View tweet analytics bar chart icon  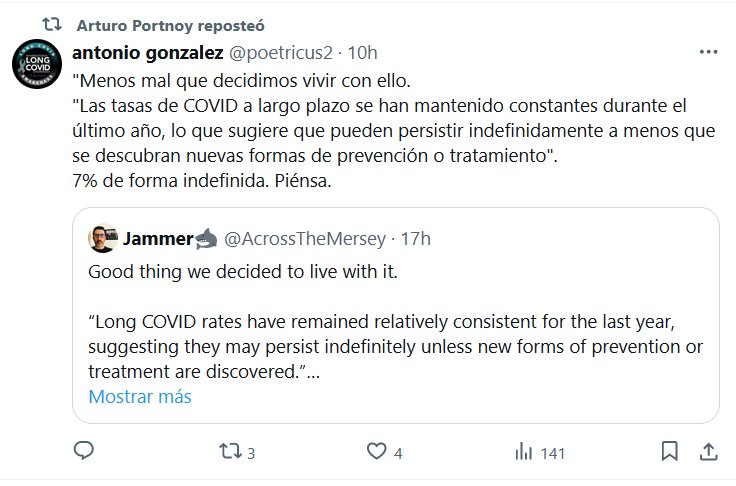523,452
